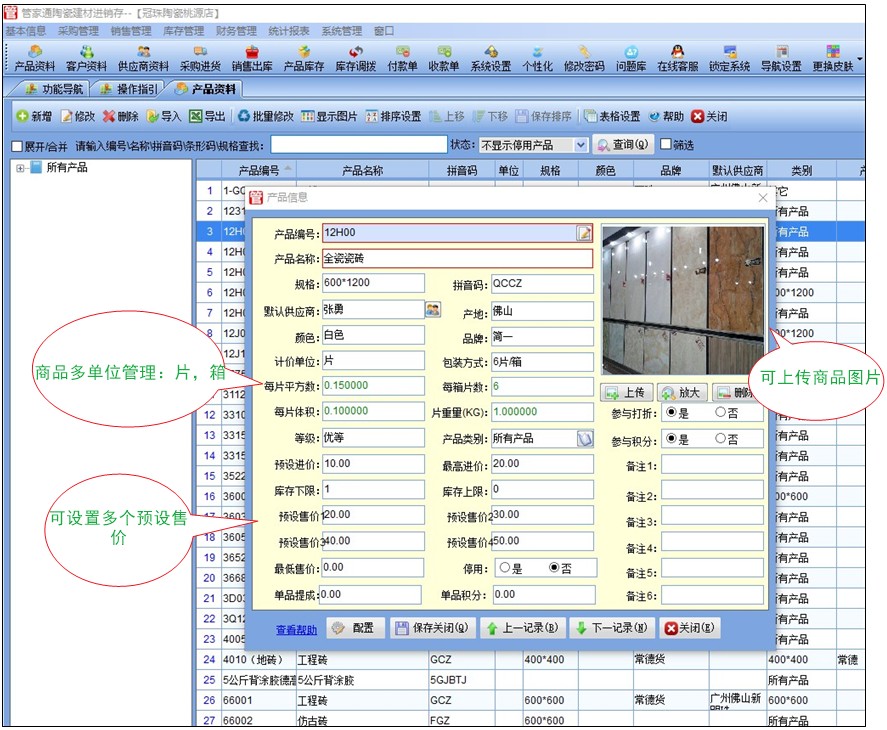887x730 pixels.
Task: Expand the 所有产品 tree node
Action: [20, 167]
